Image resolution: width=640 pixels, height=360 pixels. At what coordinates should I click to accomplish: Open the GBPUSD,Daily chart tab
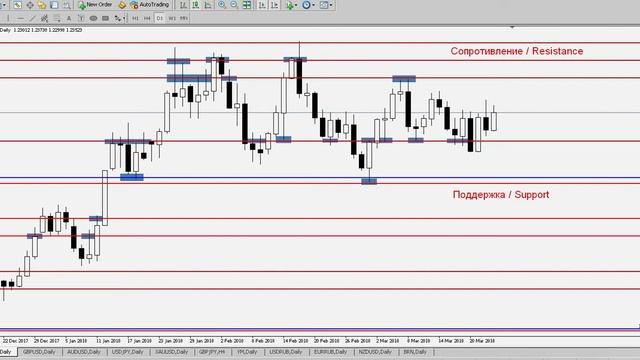[x=39, y=352]
